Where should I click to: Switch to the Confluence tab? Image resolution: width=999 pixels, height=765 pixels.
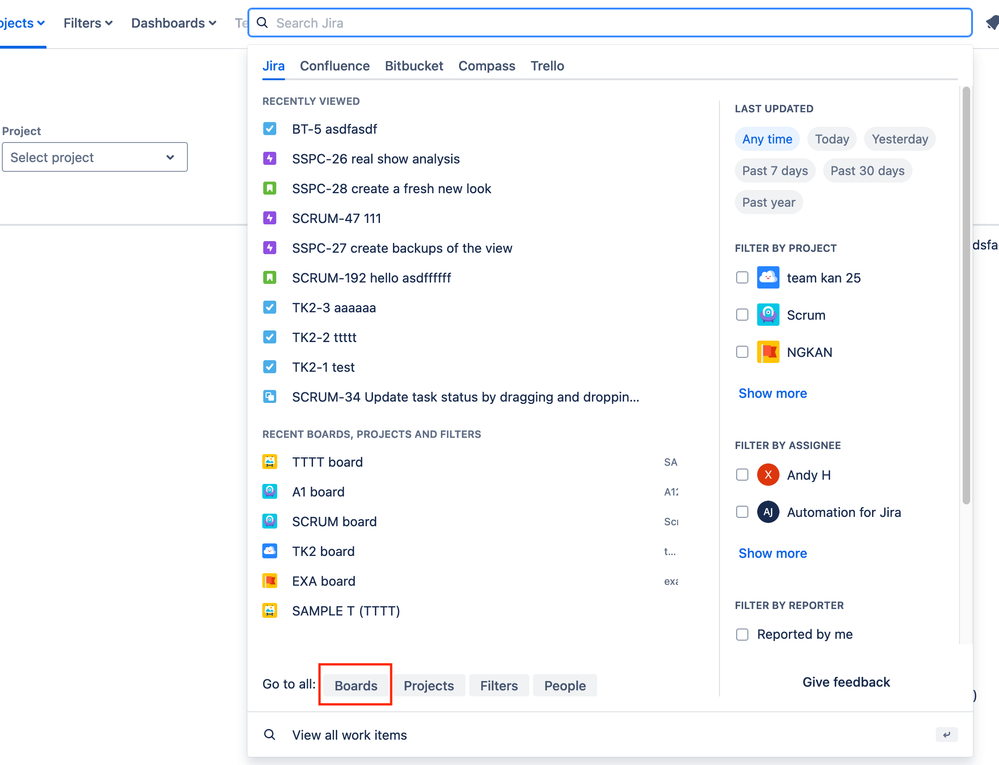pos(334,66)
